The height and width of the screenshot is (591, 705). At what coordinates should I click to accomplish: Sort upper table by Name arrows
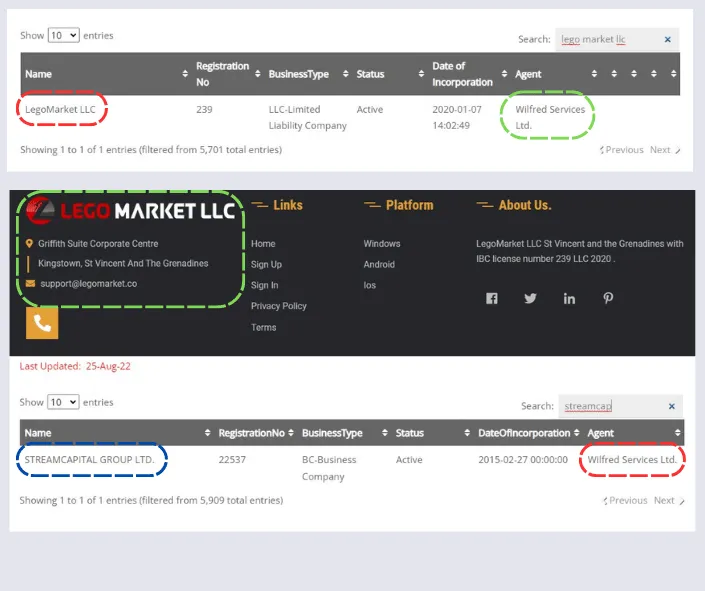(x=185, y=74)
